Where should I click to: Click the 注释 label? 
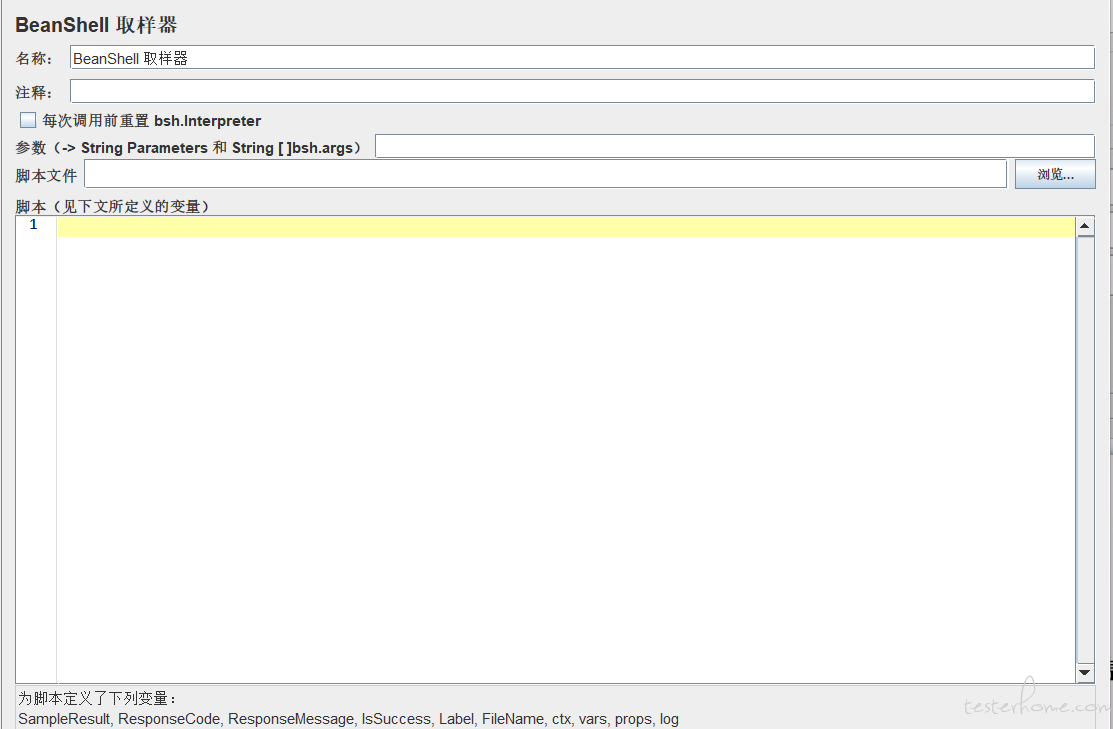pyautogui.click(x=35, y=92)
